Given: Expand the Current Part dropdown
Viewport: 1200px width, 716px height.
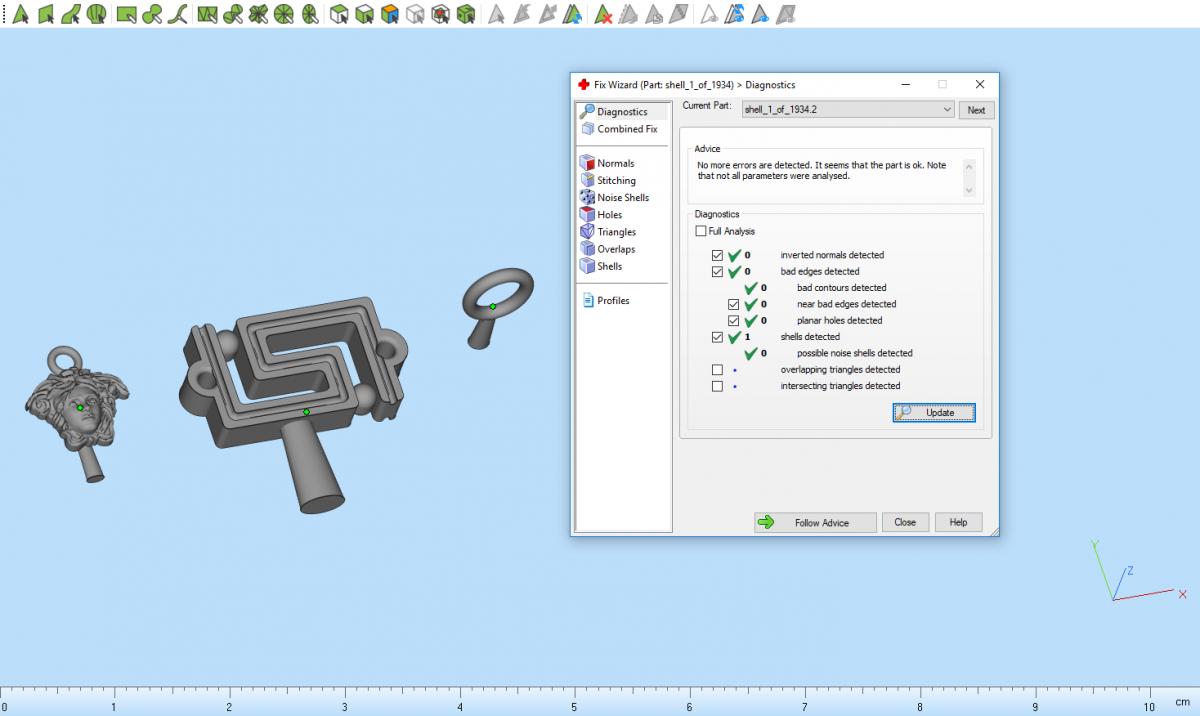Looking at the screenshot, I should (x=947, y=110).
